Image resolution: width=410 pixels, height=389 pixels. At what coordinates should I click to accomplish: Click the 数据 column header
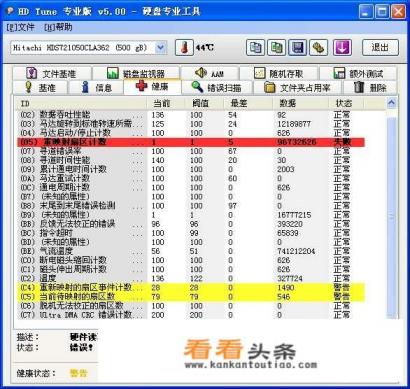pos(300,103)
